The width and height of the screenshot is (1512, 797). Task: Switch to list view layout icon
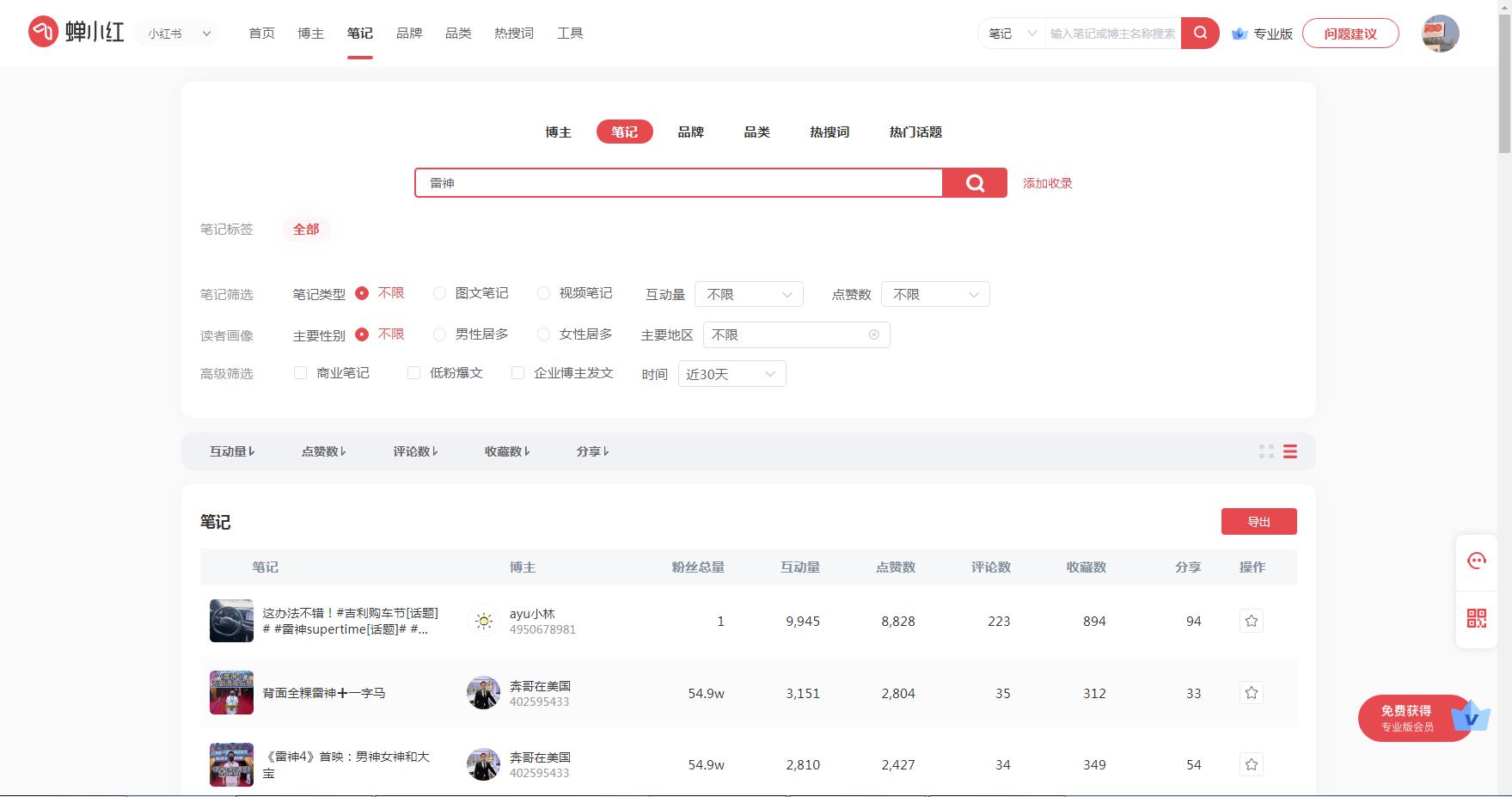pyautogui.click(x=1290, y=451)
